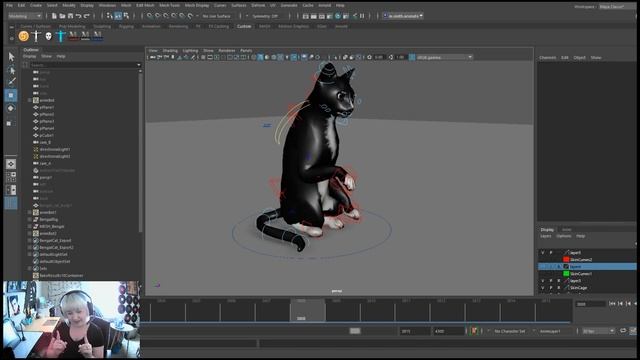Viewport: 640px width, 360px height.
Task: Click the Redo icon in the status line
Action: pyautogui.click(x=87, y=16)
